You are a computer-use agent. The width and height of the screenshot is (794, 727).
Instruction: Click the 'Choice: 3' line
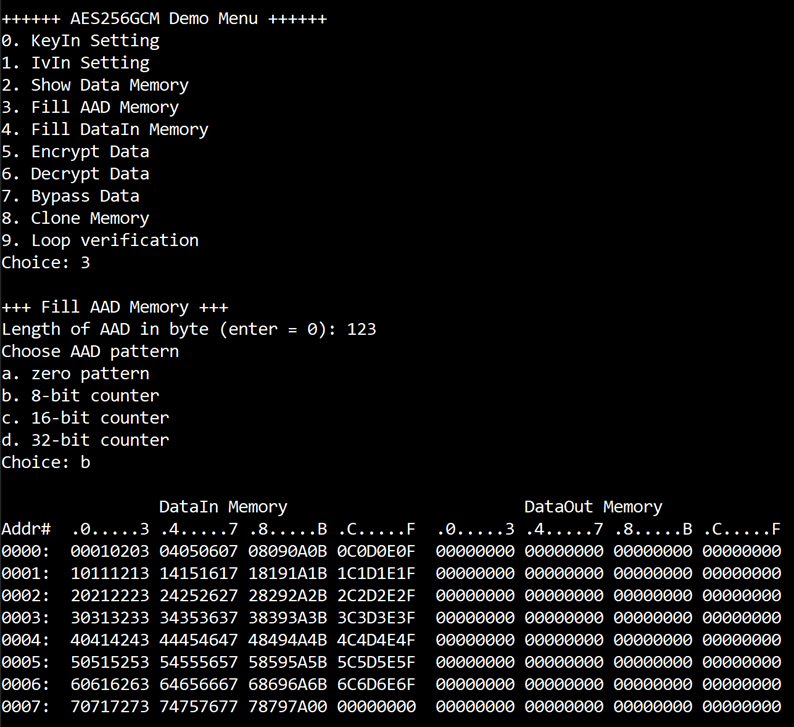point(46,263)
